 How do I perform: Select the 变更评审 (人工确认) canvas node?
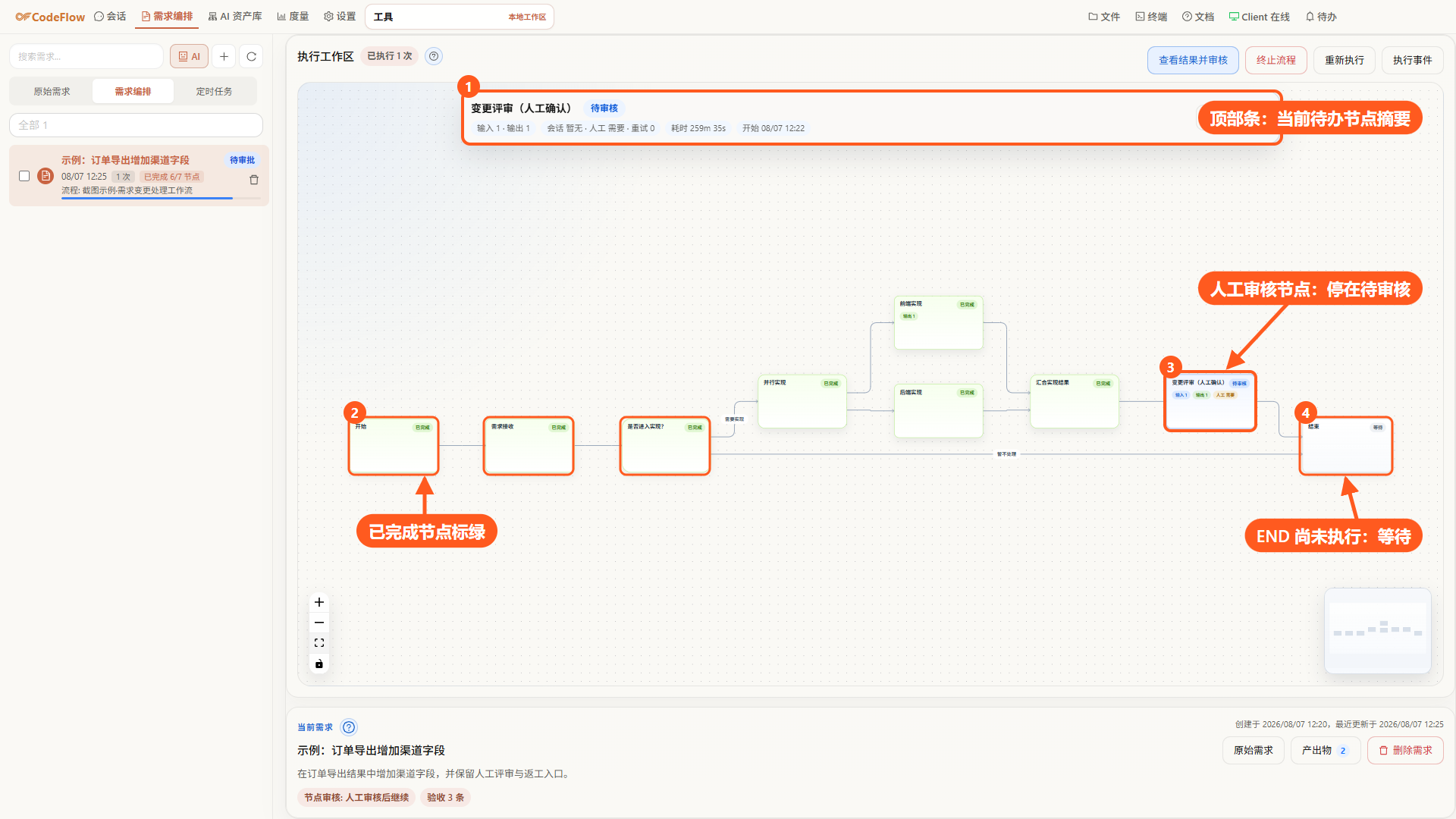[x=1210, y=401]
